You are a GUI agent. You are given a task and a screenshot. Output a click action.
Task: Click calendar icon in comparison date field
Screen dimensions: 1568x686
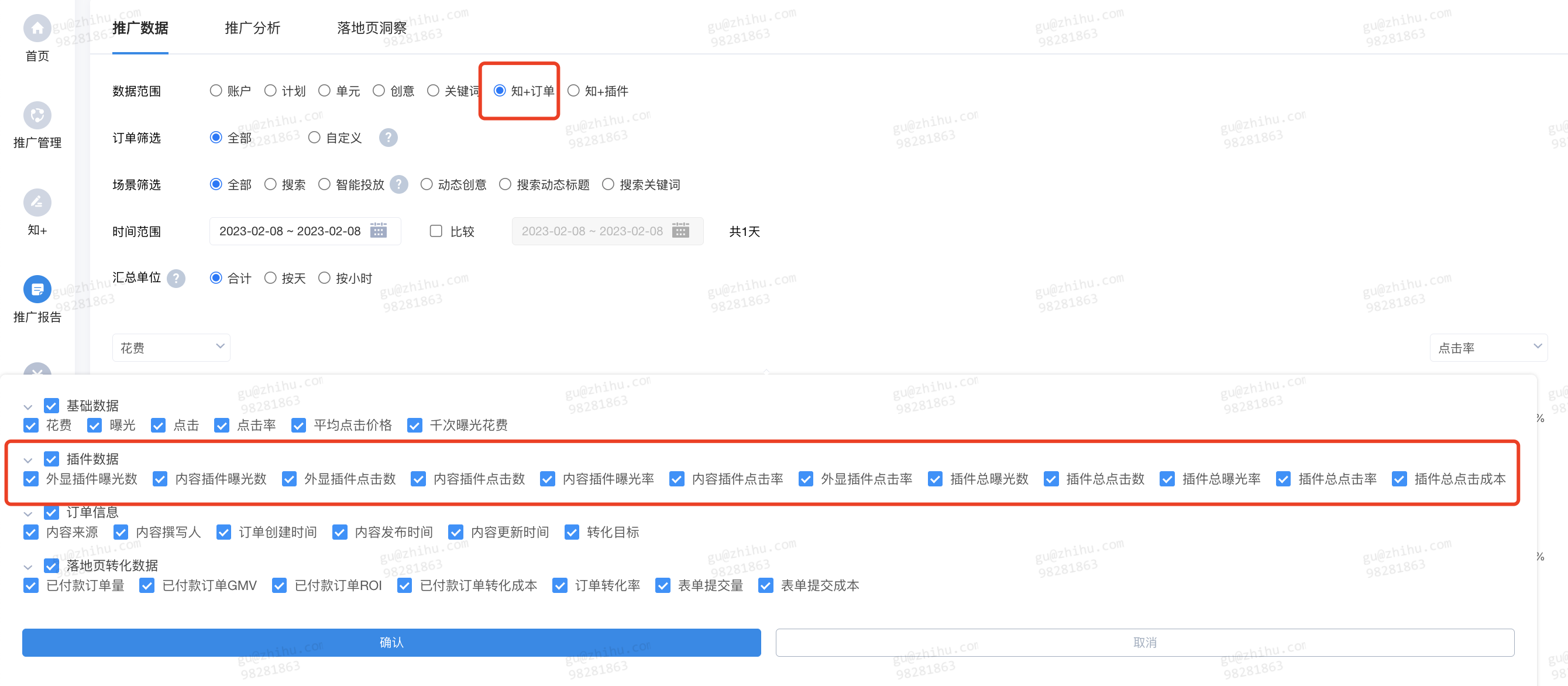pyautogui.click(x=680, y=231)
